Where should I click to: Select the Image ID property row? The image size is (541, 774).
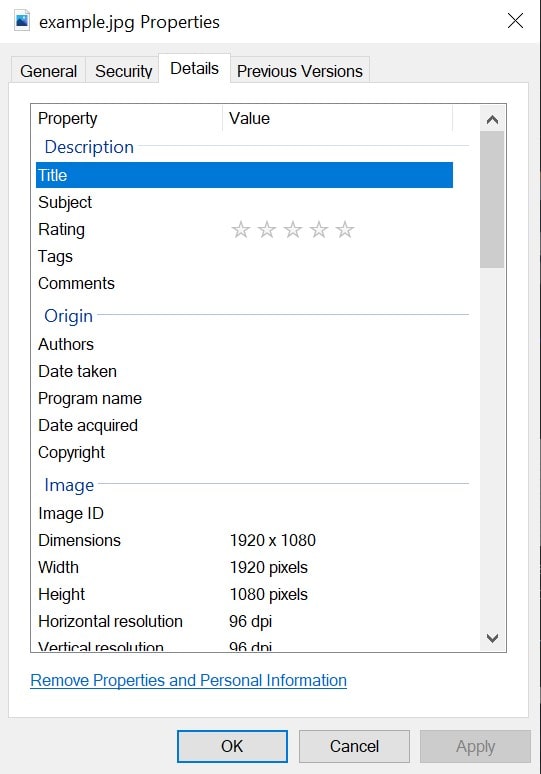244,513
